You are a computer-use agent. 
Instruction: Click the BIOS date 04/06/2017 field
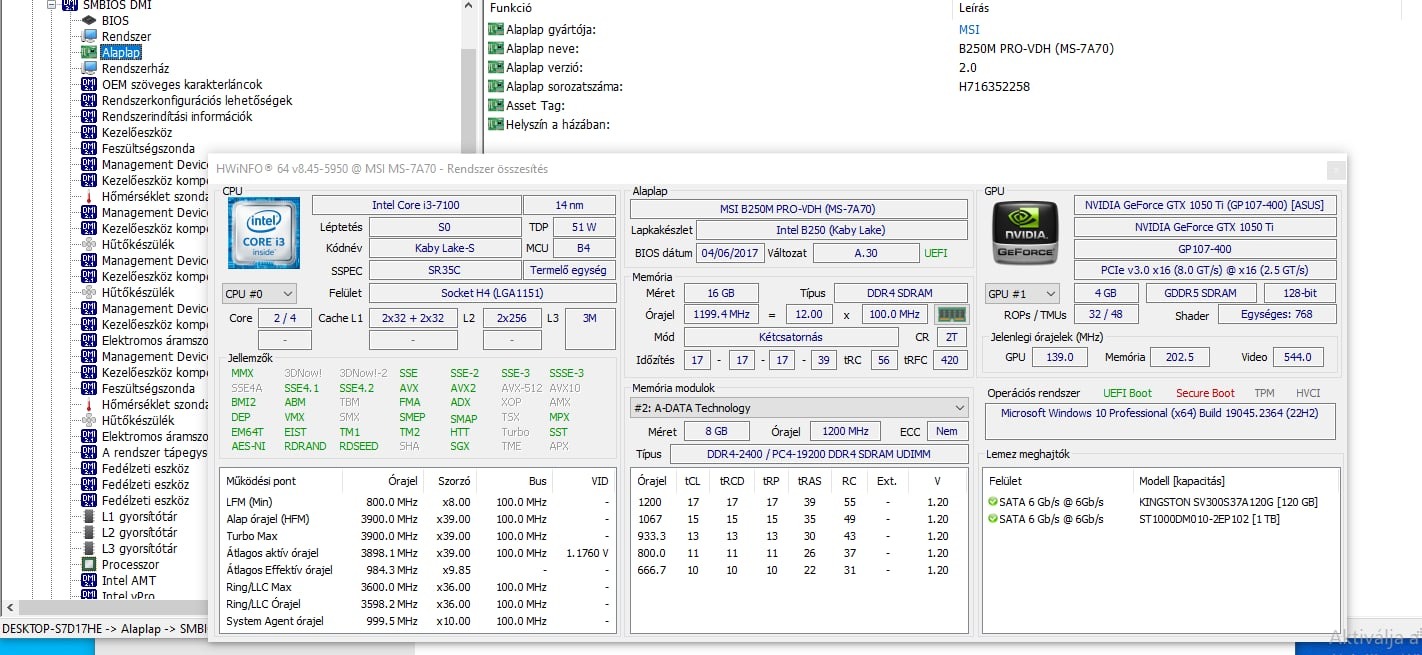(729, 253)
